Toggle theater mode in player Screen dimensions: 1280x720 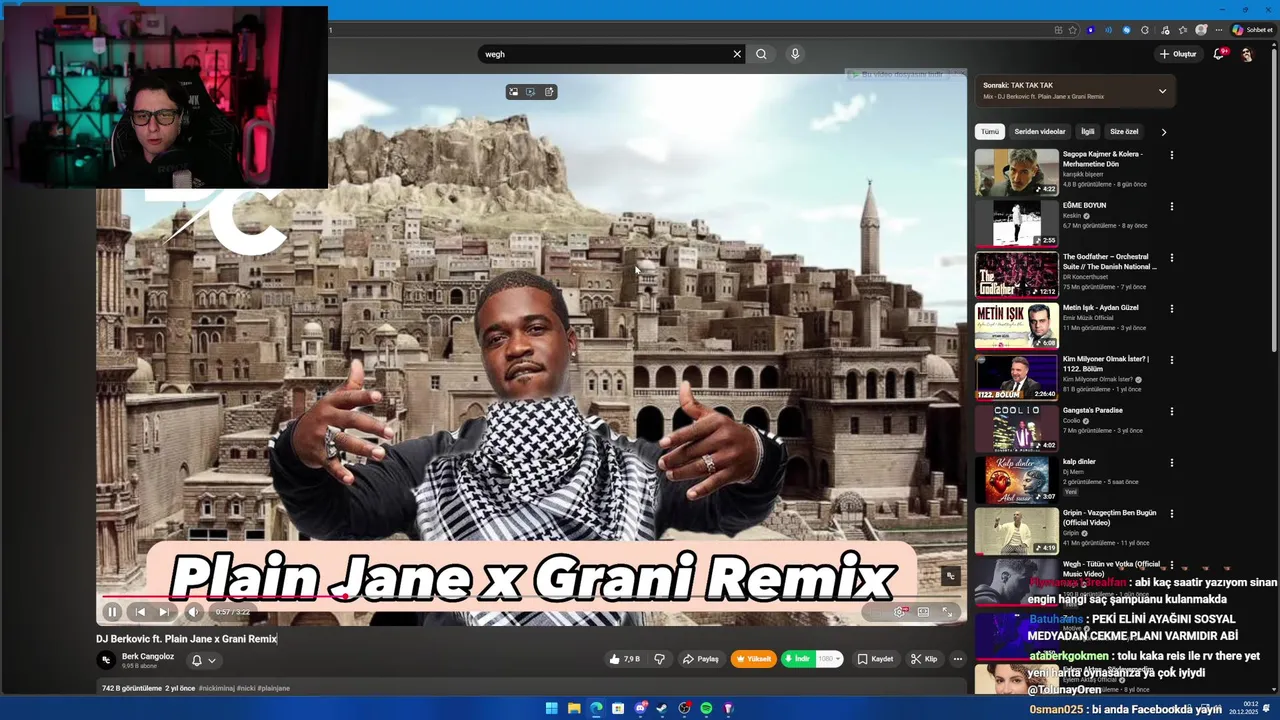point(923,612)
